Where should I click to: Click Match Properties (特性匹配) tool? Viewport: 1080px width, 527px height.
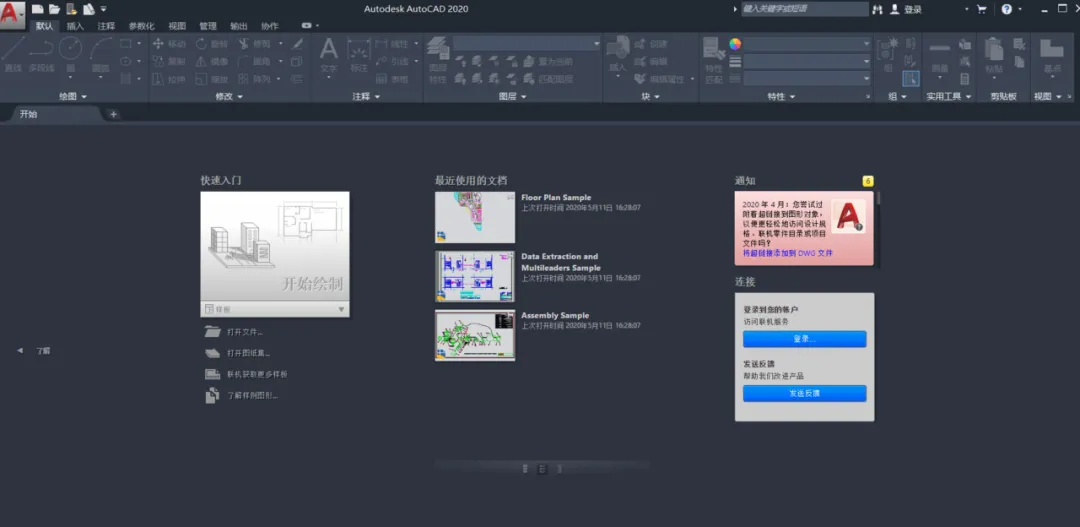coord(713,60)
